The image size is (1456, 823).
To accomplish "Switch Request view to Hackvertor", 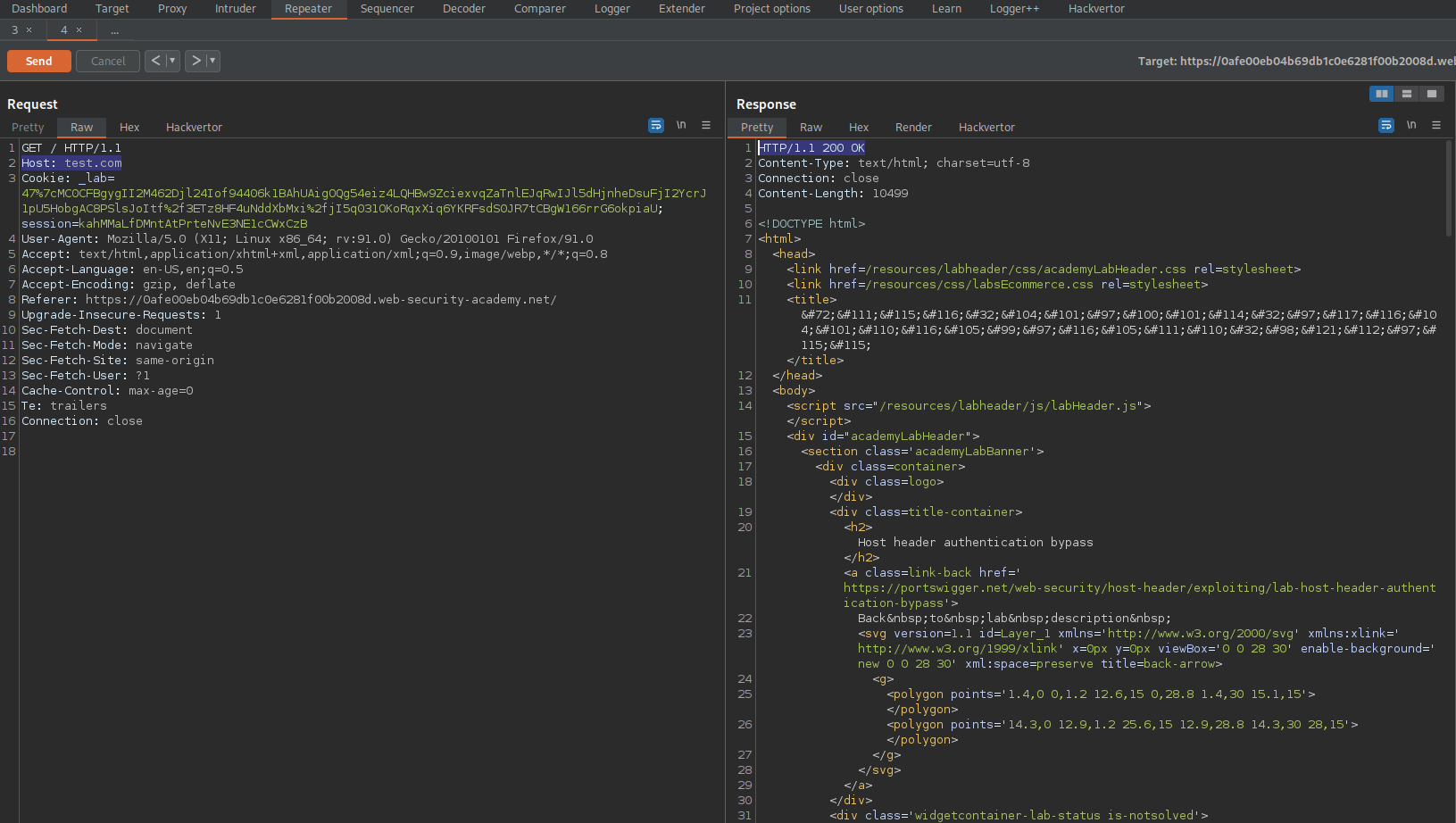I will pos(194,127).
